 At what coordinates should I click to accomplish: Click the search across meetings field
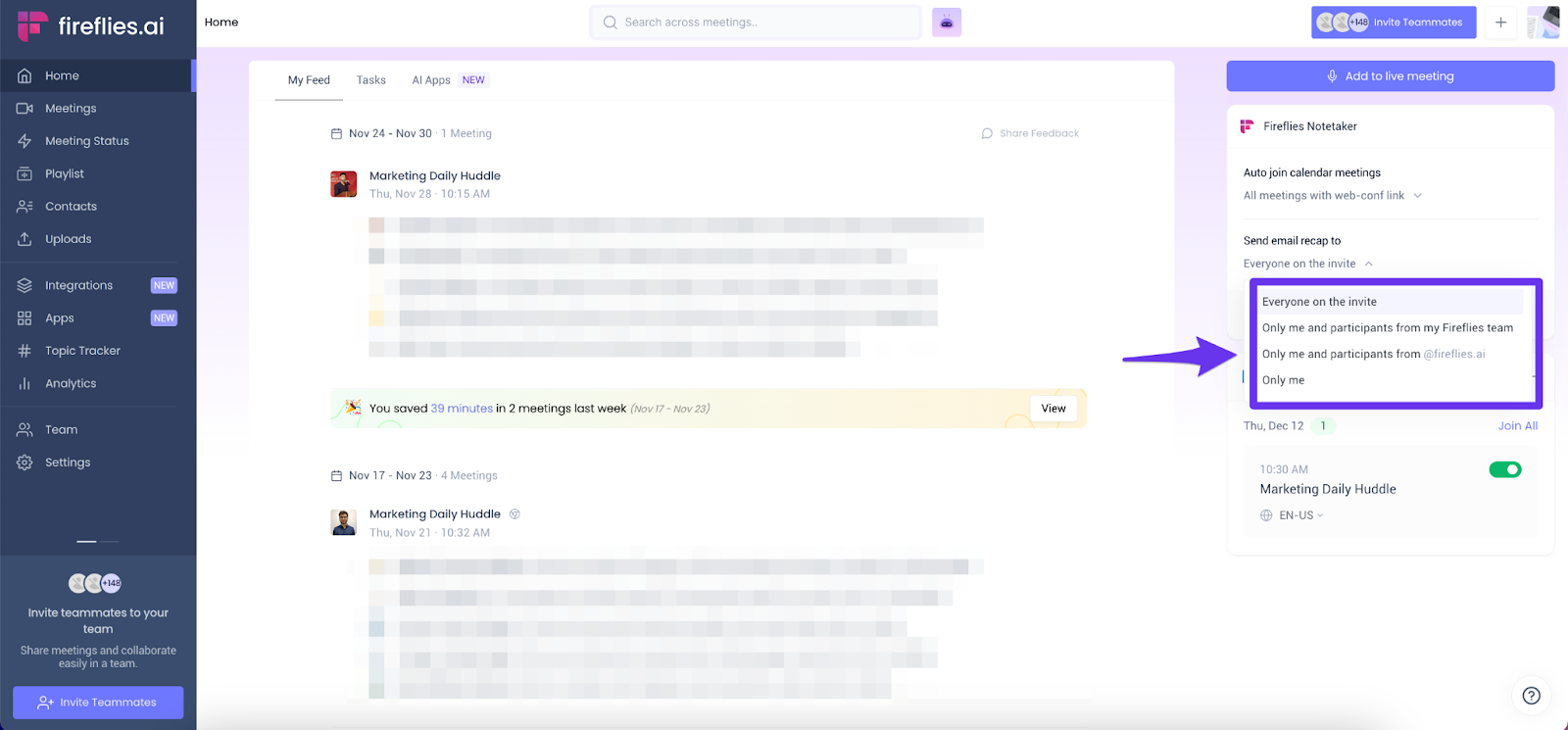click(756, 23)
